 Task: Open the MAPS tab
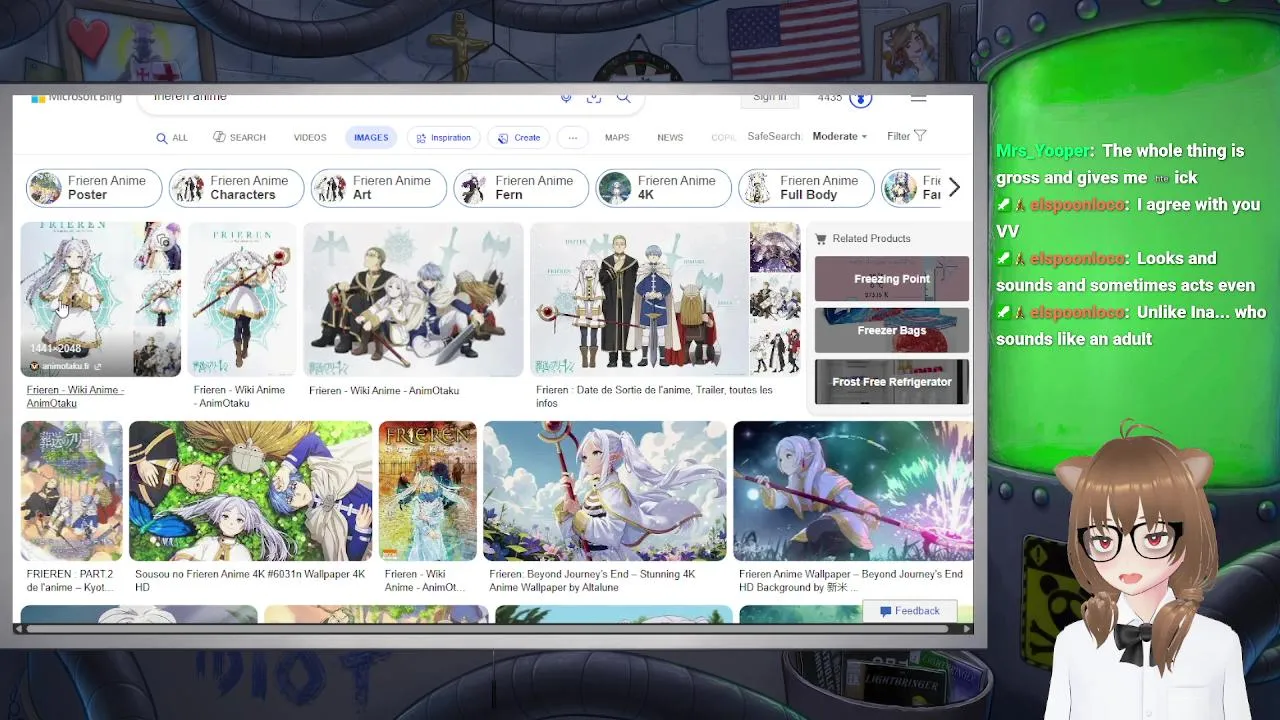(617, 138)
